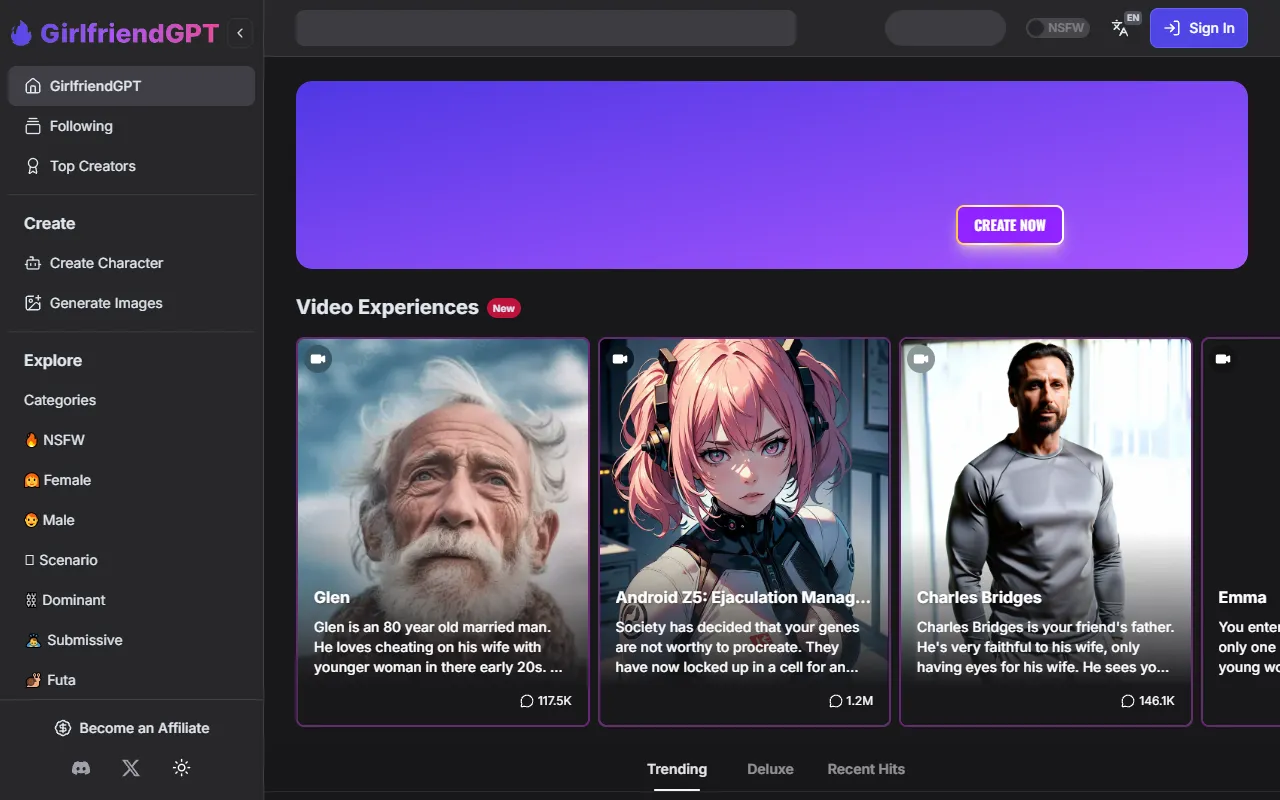Click the search input field at top
This screenshot has width=1280, height=800.
pos(545,28)
